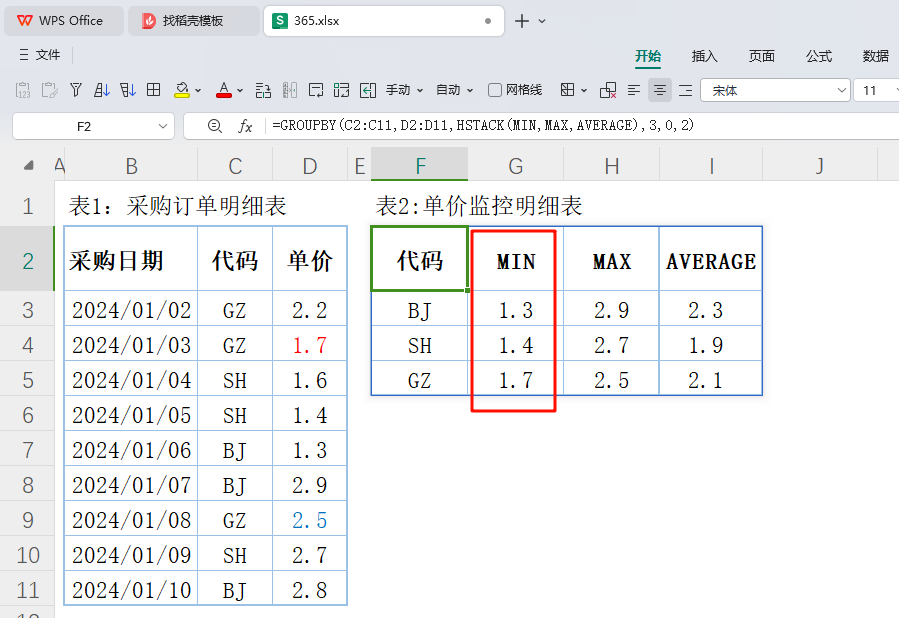Click the merge cells icon
Screen dimensions: 899x618
341,90
